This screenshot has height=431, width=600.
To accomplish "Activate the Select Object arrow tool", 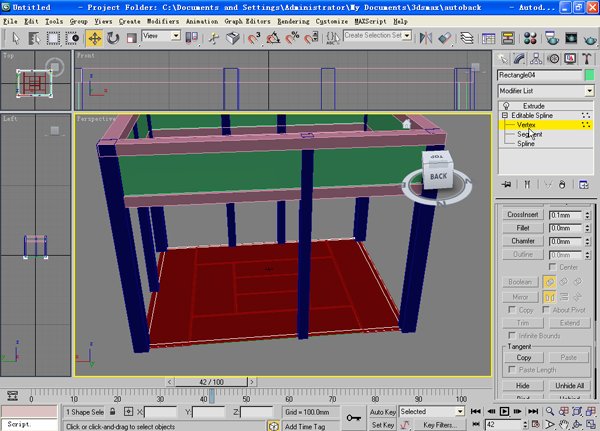I will point(14,38).
